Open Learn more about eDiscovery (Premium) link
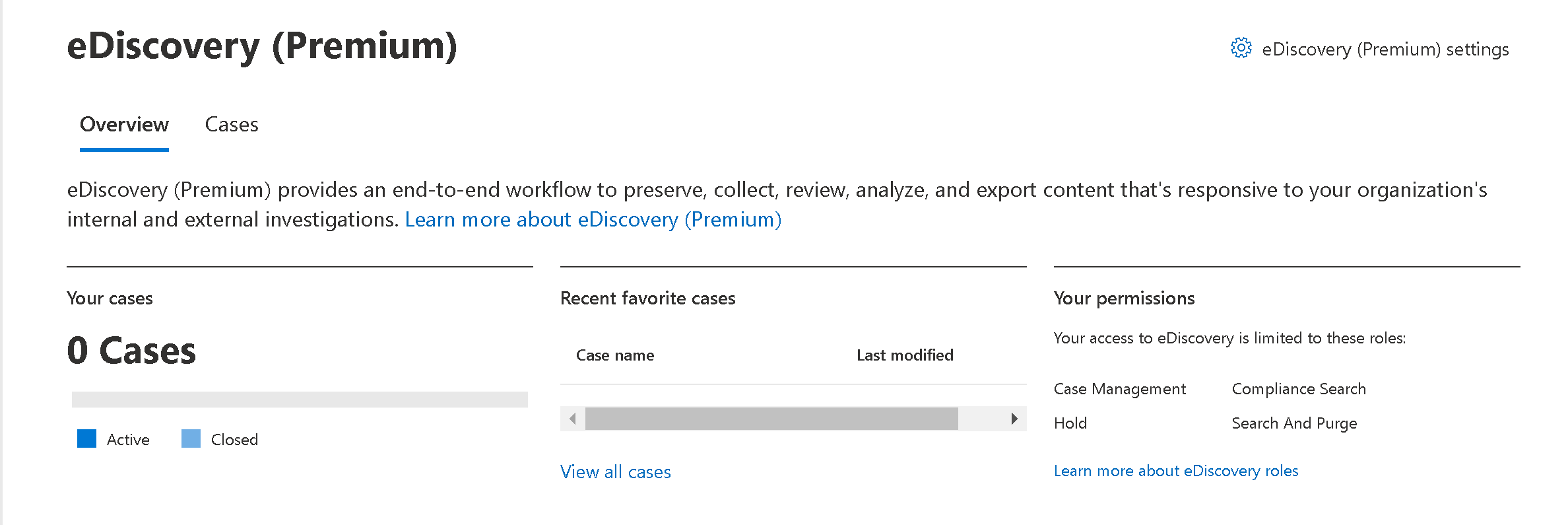The width and height of the screenshot is (1568, 525). coord(593,220)
